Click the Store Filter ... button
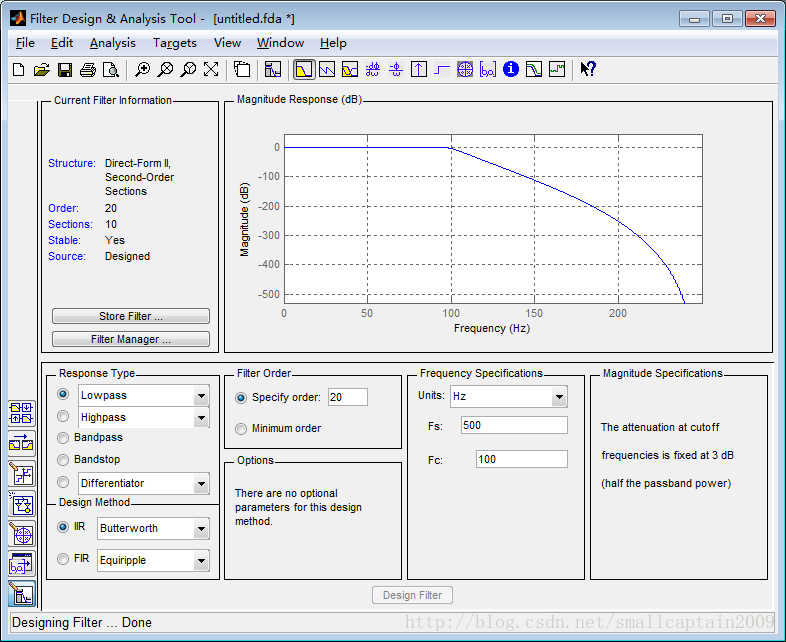 pos(131,316)
